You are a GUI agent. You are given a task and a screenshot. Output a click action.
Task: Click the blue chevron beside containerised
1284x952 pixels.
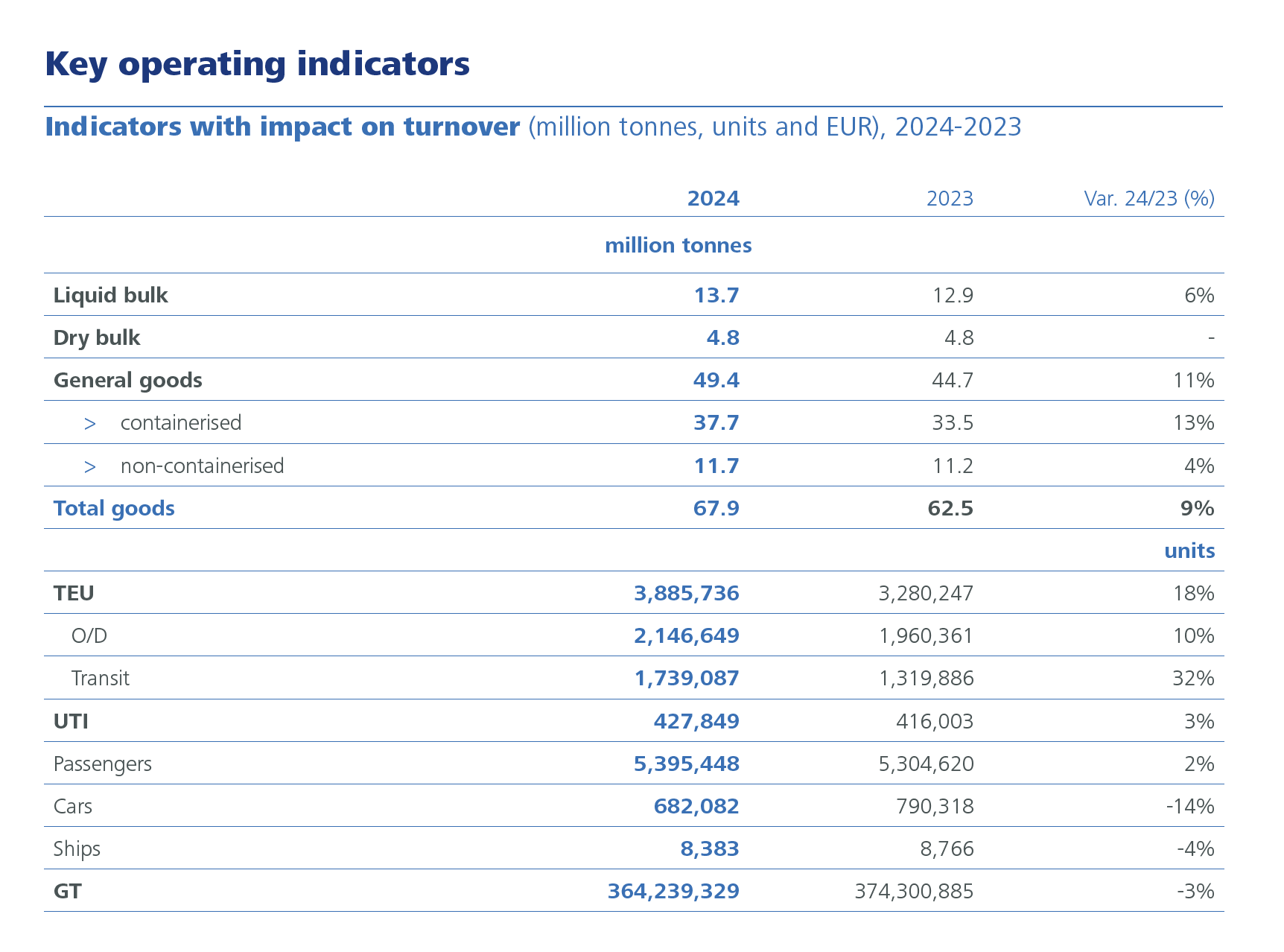(x=91, y=422)
